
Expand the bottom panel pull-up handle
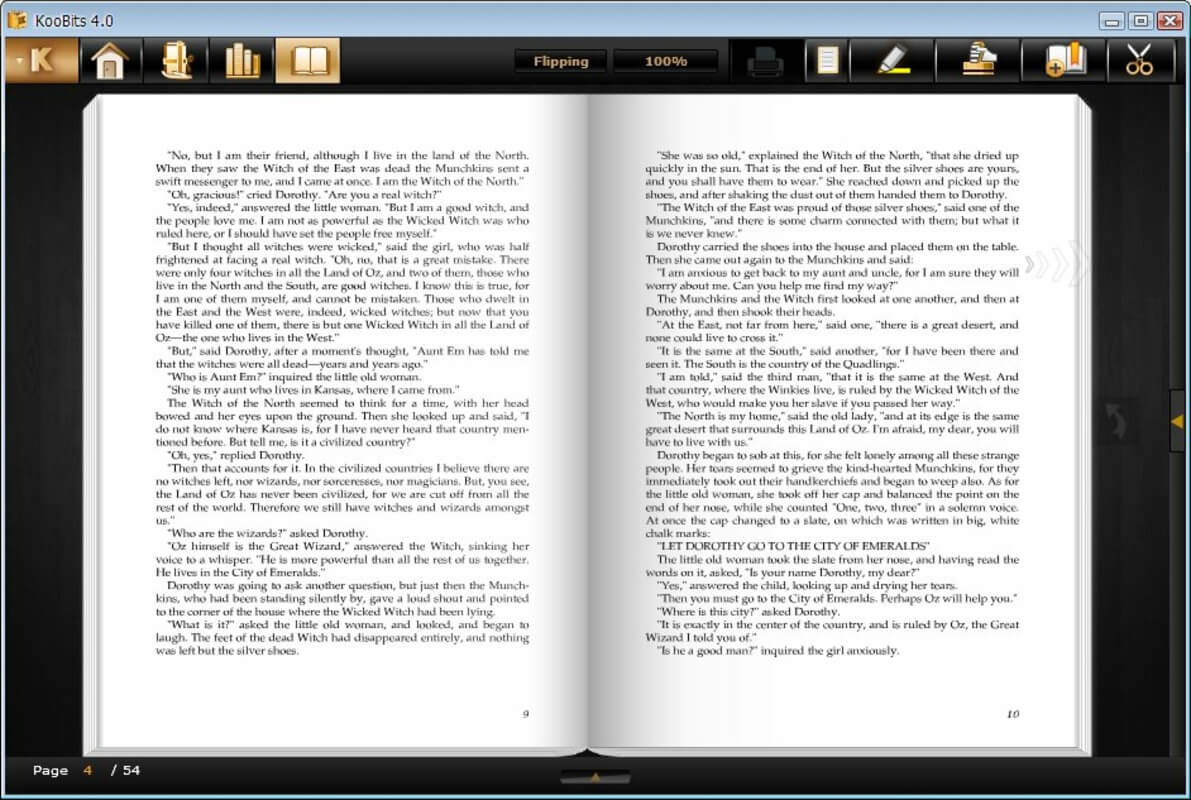(595, 776)
